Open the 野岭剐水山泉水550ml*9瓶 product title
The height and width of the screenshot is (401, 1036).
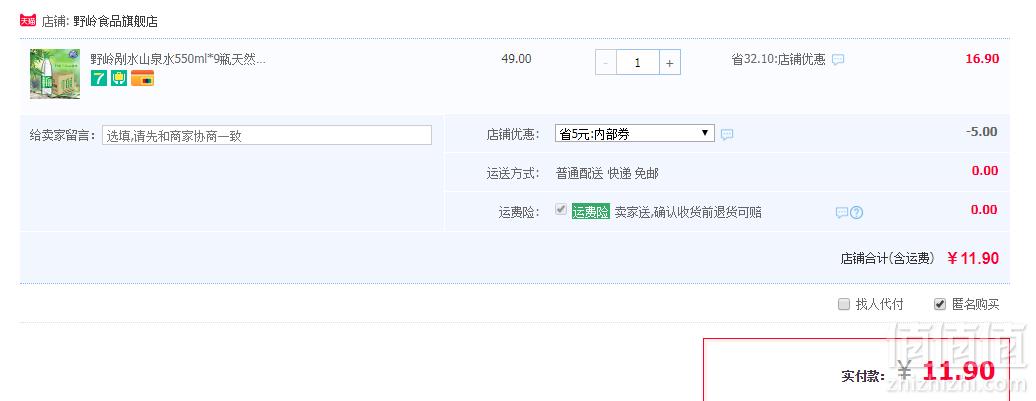tap(178, 59)
